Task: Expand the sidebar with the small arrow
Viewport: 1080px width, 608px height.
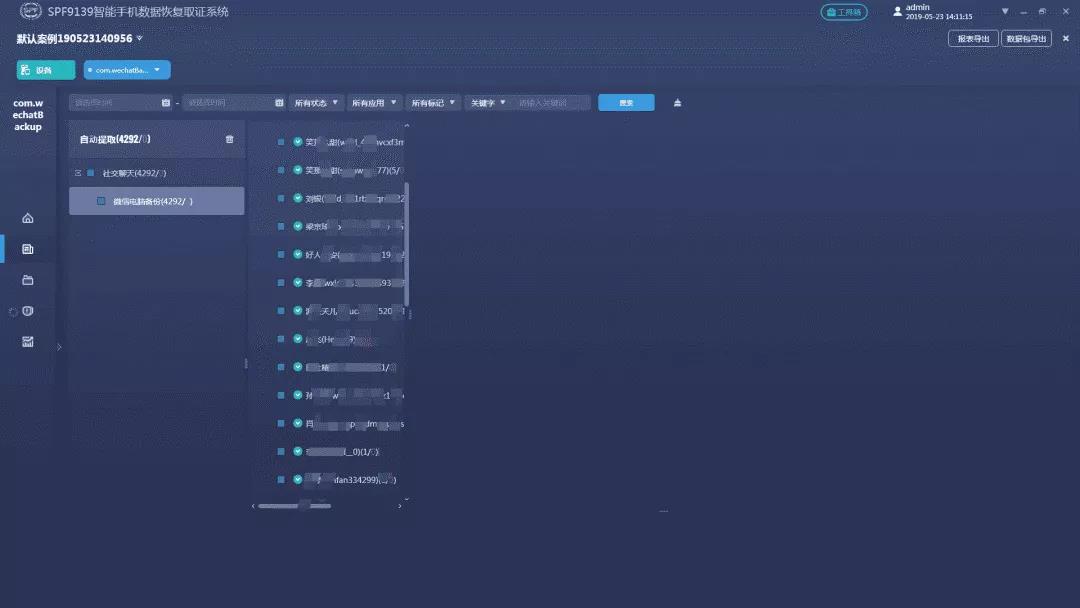Action: [x=59, y=347]
